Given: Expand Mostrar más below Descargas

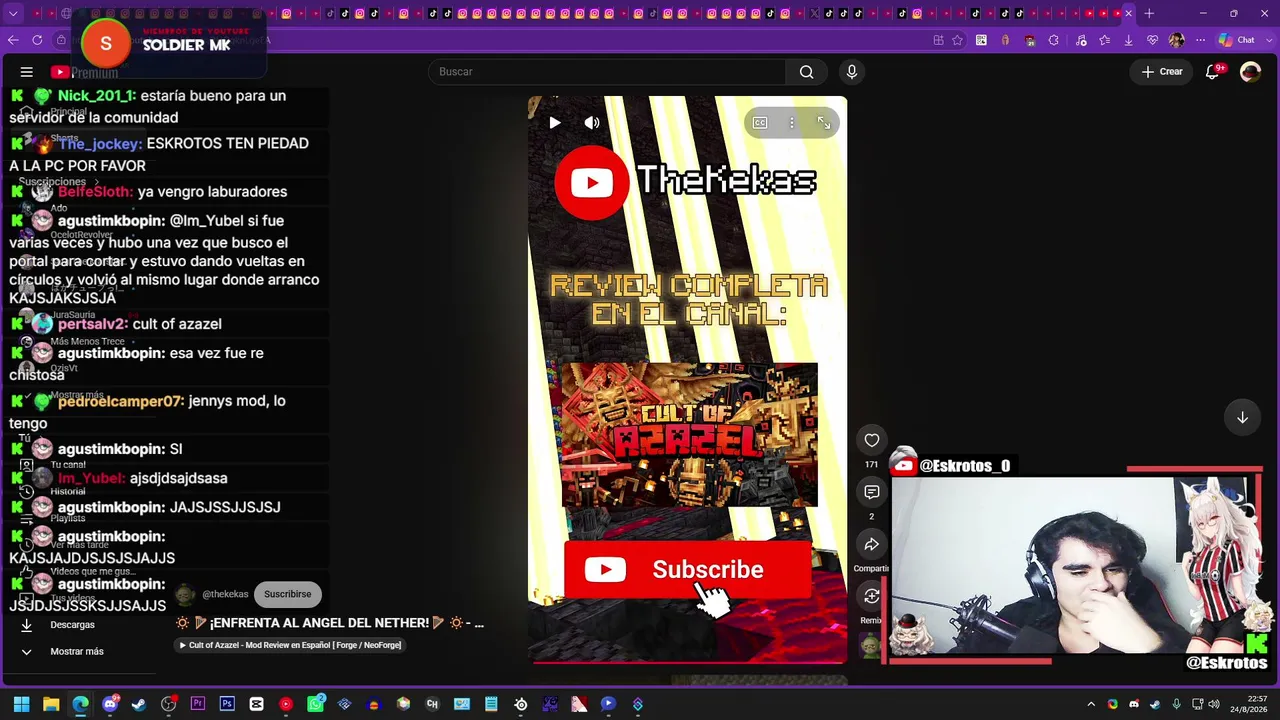Looking at the screenshot, I should tap(77, 651).
